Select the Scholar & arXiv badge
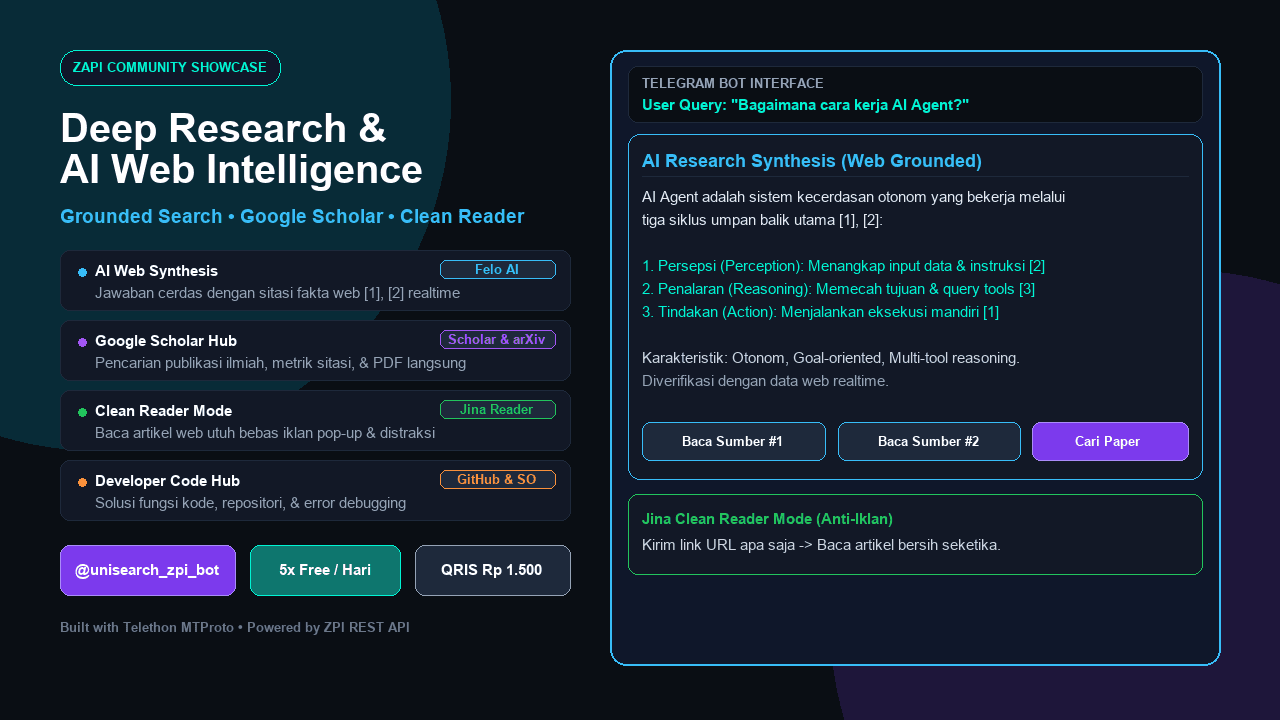Image resolution: width=1280 pixels, height=720 pixels. tap(498, 340)
